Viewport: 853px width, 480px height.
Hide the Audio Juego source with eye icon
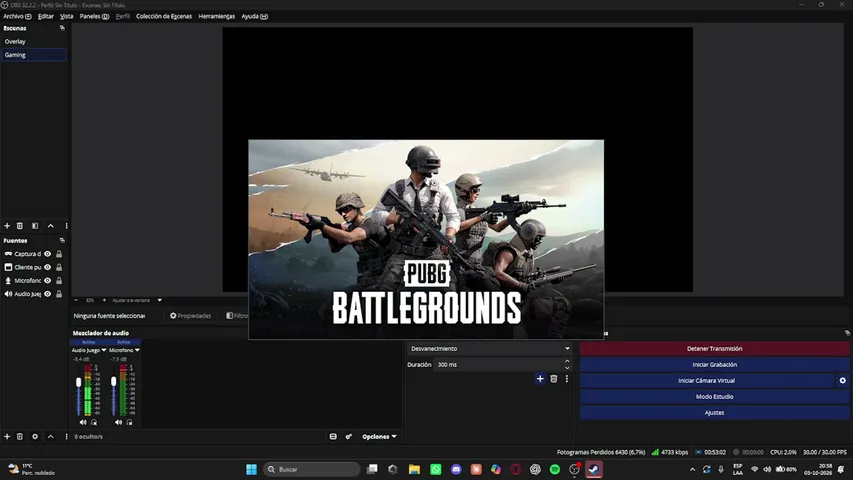point(48,294)
